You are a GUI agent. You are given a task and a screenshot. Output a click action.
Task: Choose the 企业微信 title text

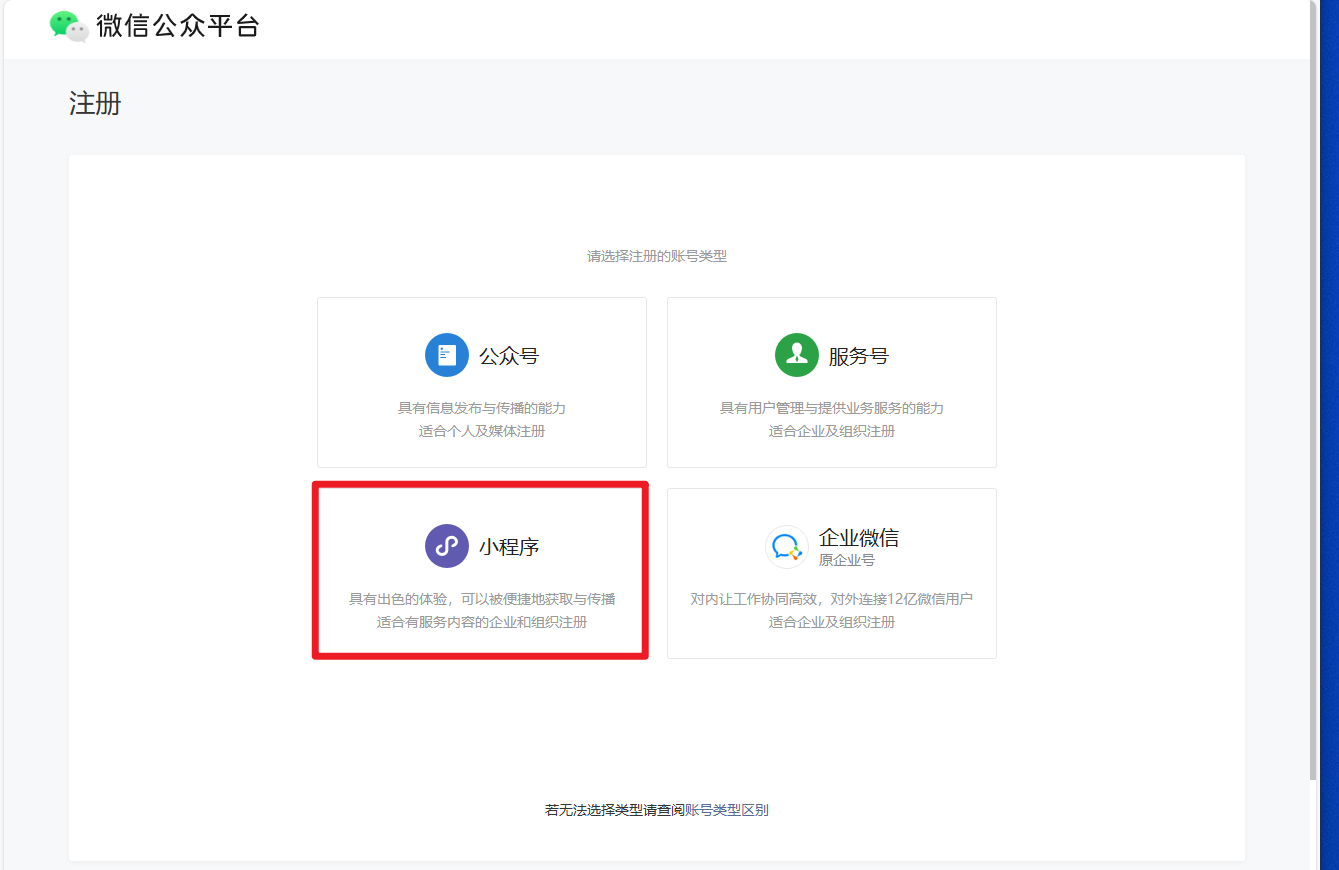[858, 538]
